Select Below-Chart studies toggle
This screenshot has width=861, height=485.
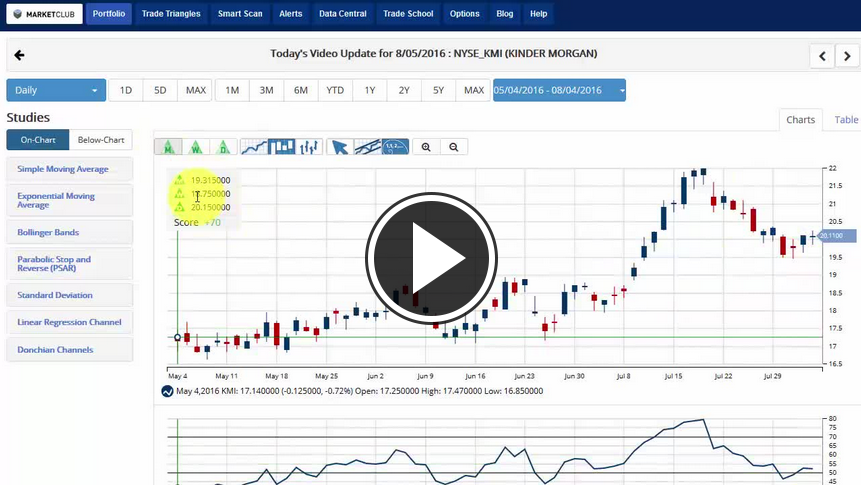pyautogui.click(x=101, y=140)
